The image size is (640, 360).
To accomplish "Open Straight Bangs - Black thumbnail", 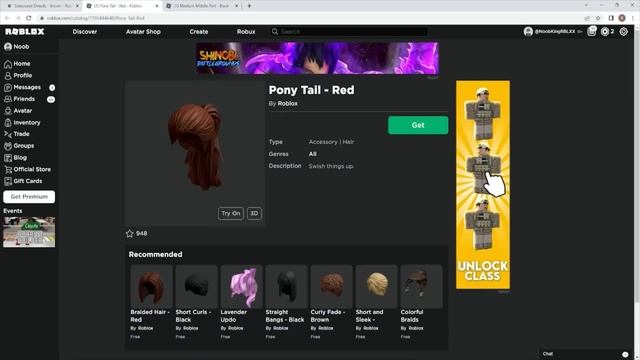I will tap(287, 287).
